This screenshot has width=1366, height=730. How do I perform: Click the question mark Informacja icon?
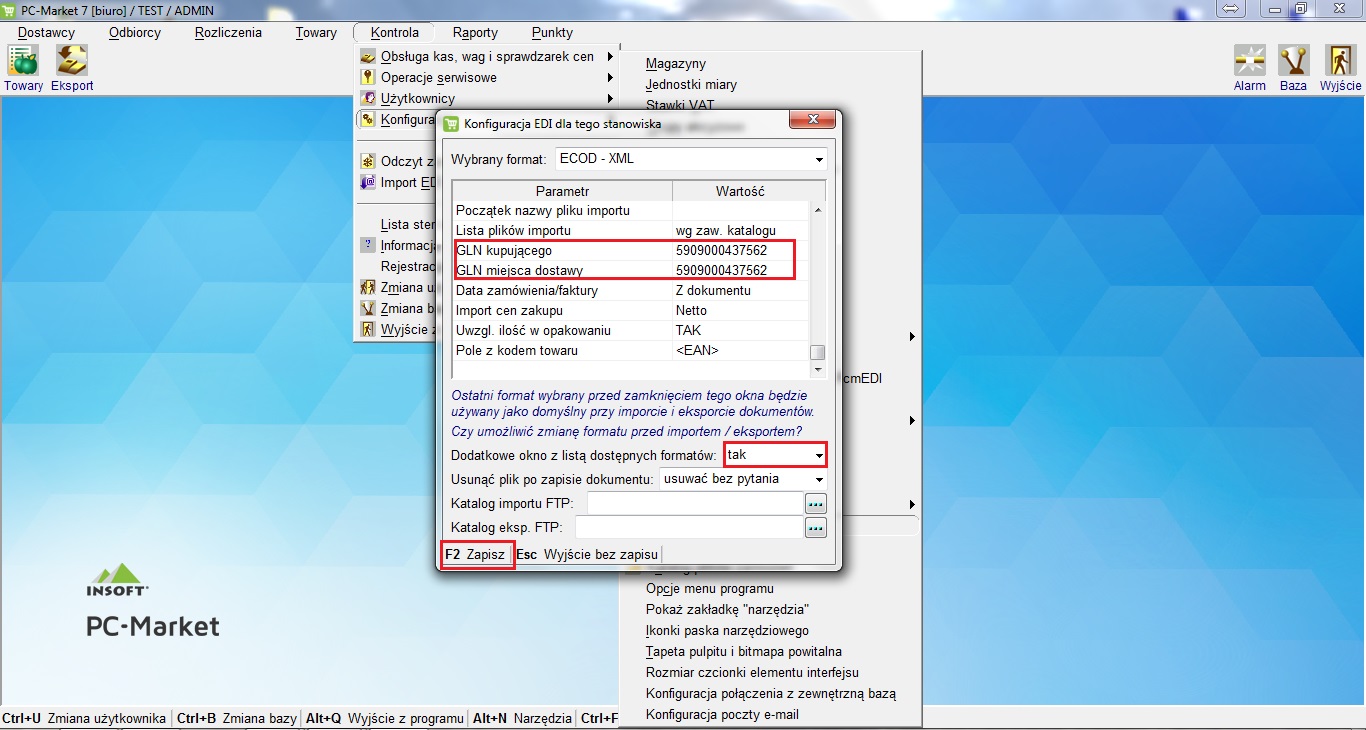(367, 246)
